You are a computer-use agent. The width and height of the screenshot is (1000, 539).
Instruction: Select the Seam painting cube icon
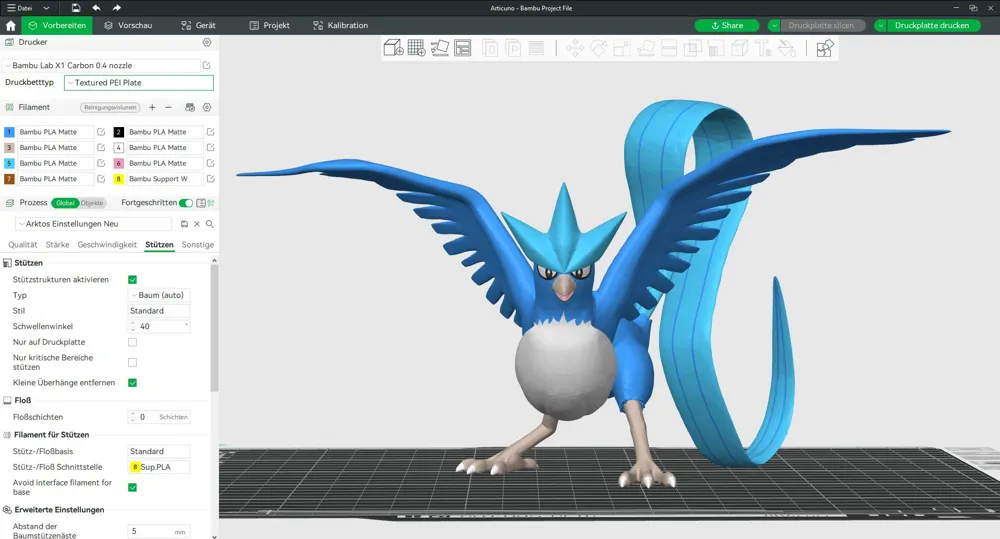coord(740,48)
